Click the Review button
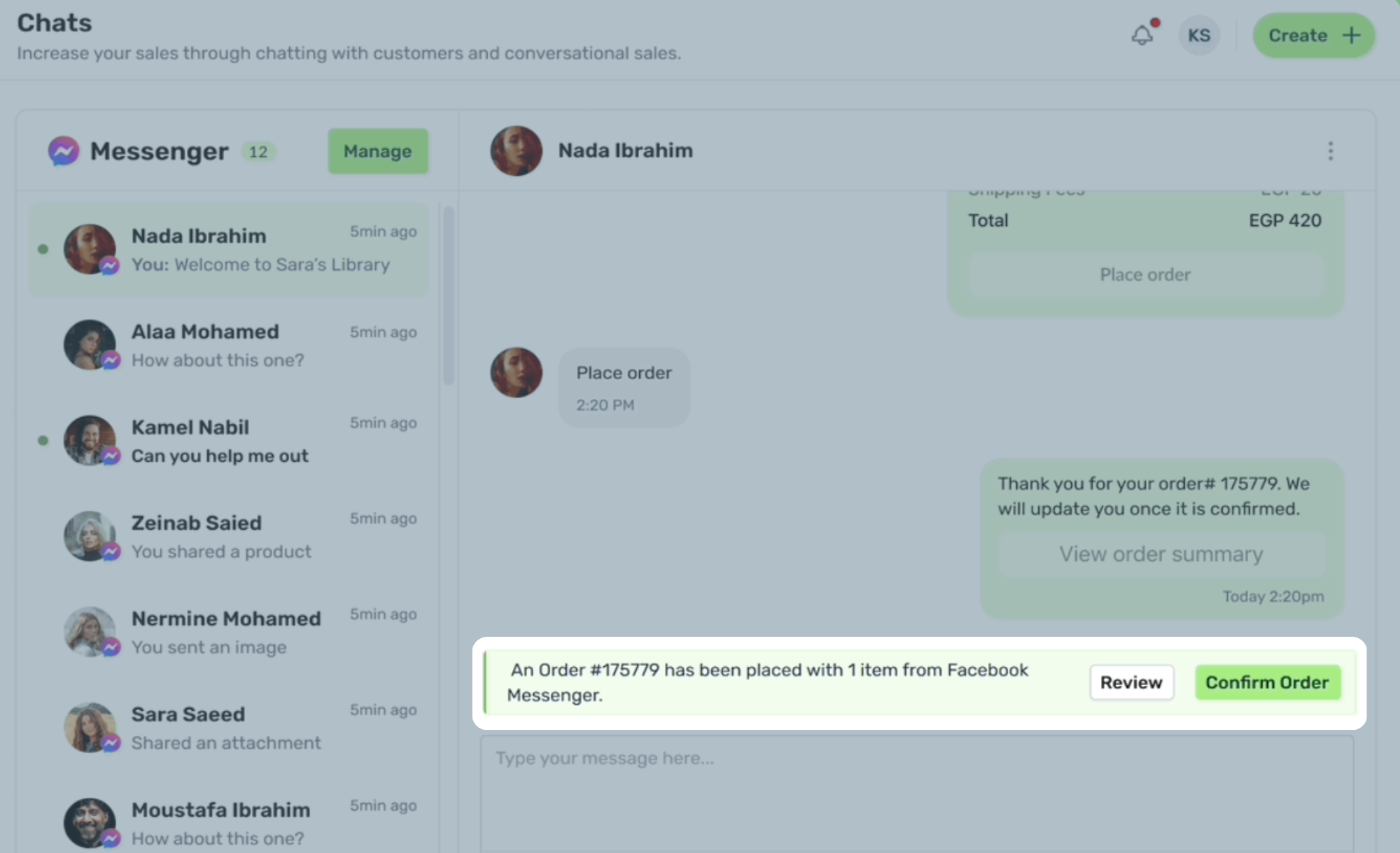Screen dimensions: 1400x853 1131,682
